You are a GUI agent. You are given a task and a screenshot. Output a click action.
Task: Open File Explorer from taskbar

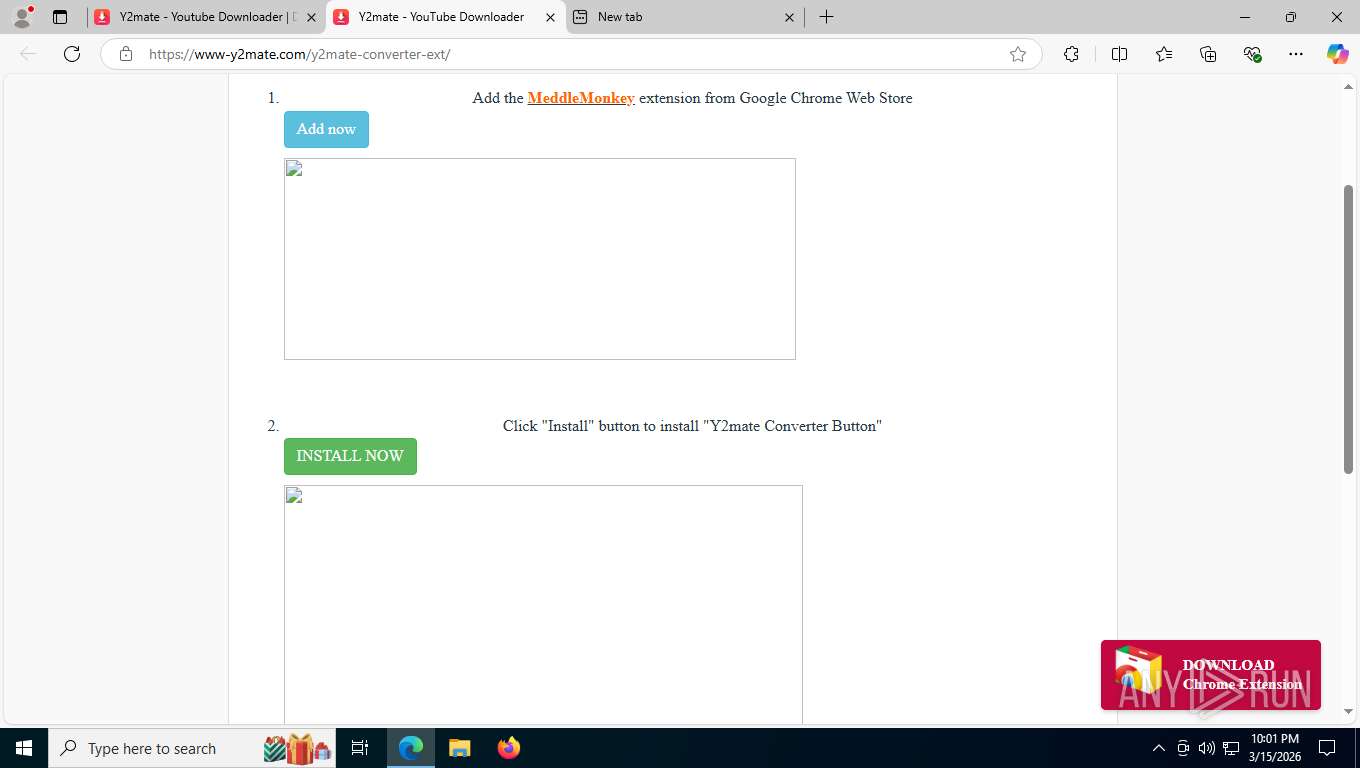click(x=459, y=748)
